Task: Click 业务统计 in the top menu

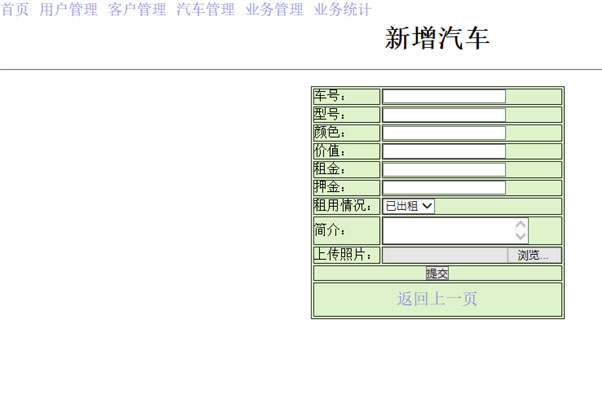Action: click(x=343, y=10)
